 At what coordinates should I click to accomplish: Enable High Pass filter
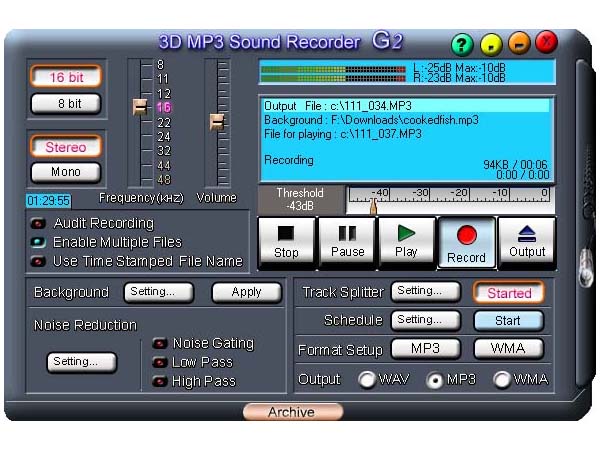160,381
